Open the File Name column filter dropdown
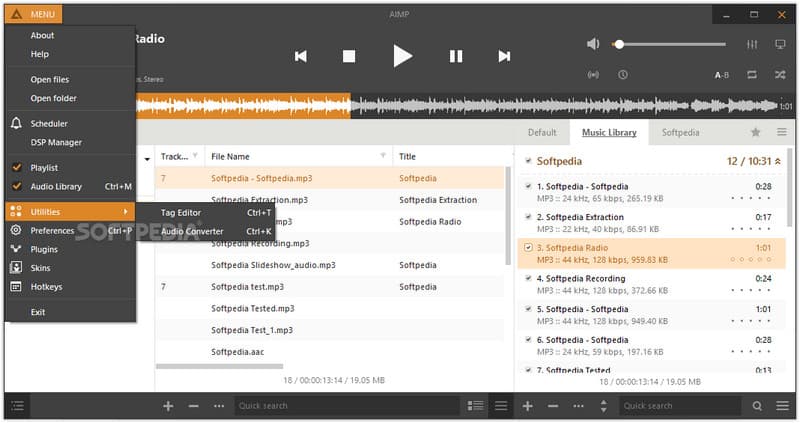800x423 pixels. [x=382, y=156]
